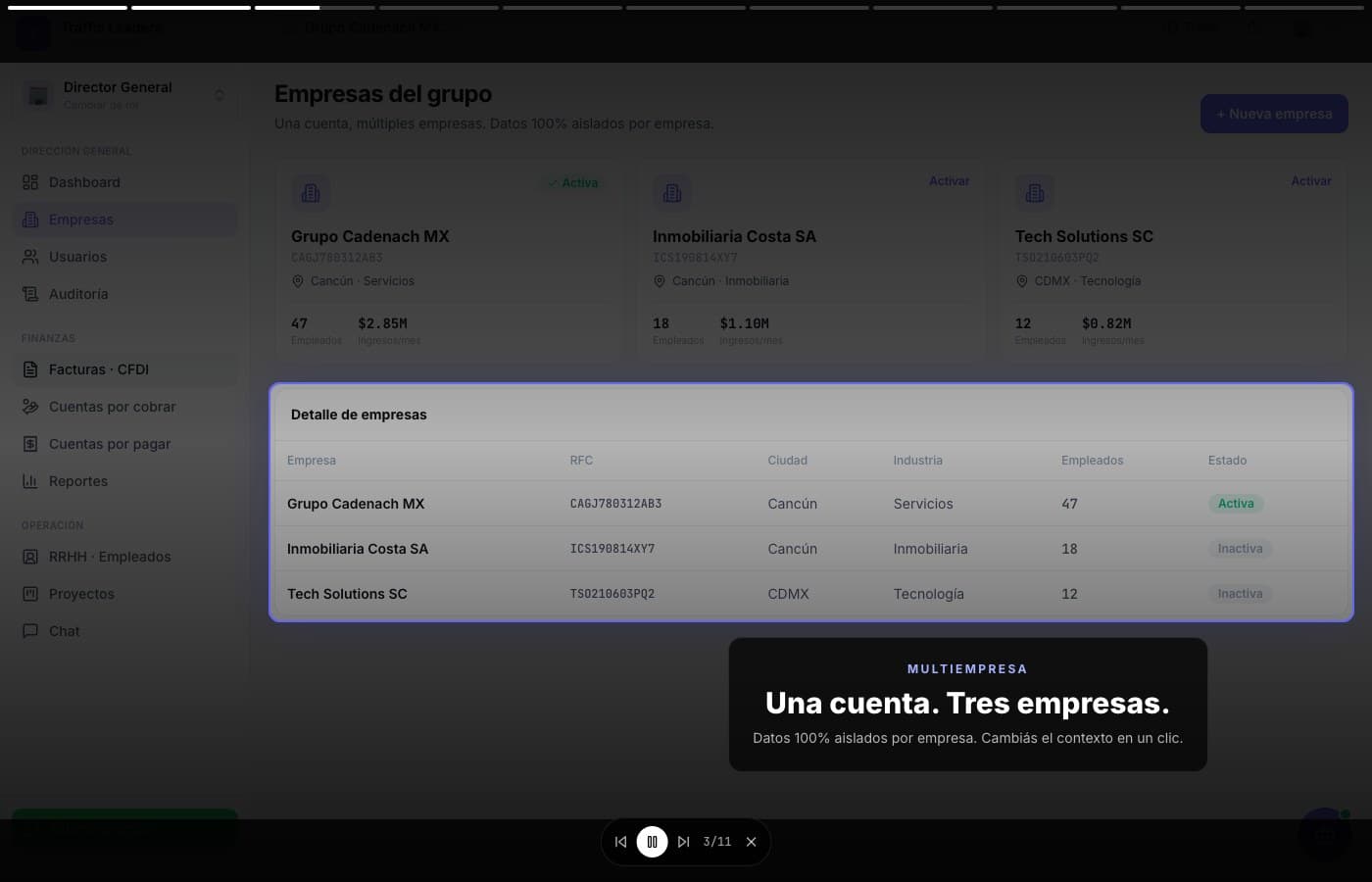1372x882 pixels.
Task: Expand the Director General role switcher chevron
Action: (x=220, y=95)
